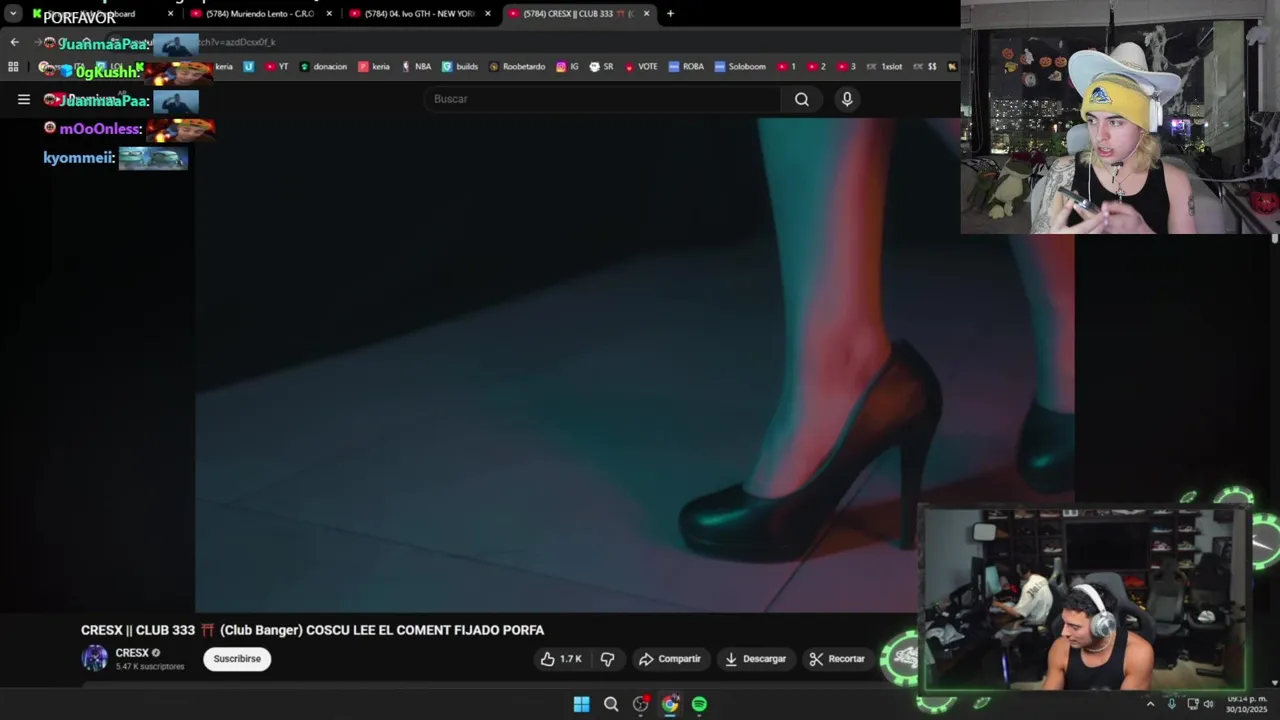Viewport: 1280px width, 720px height.
Task: Click the Suscribirse button
Action: click(237, 659)
